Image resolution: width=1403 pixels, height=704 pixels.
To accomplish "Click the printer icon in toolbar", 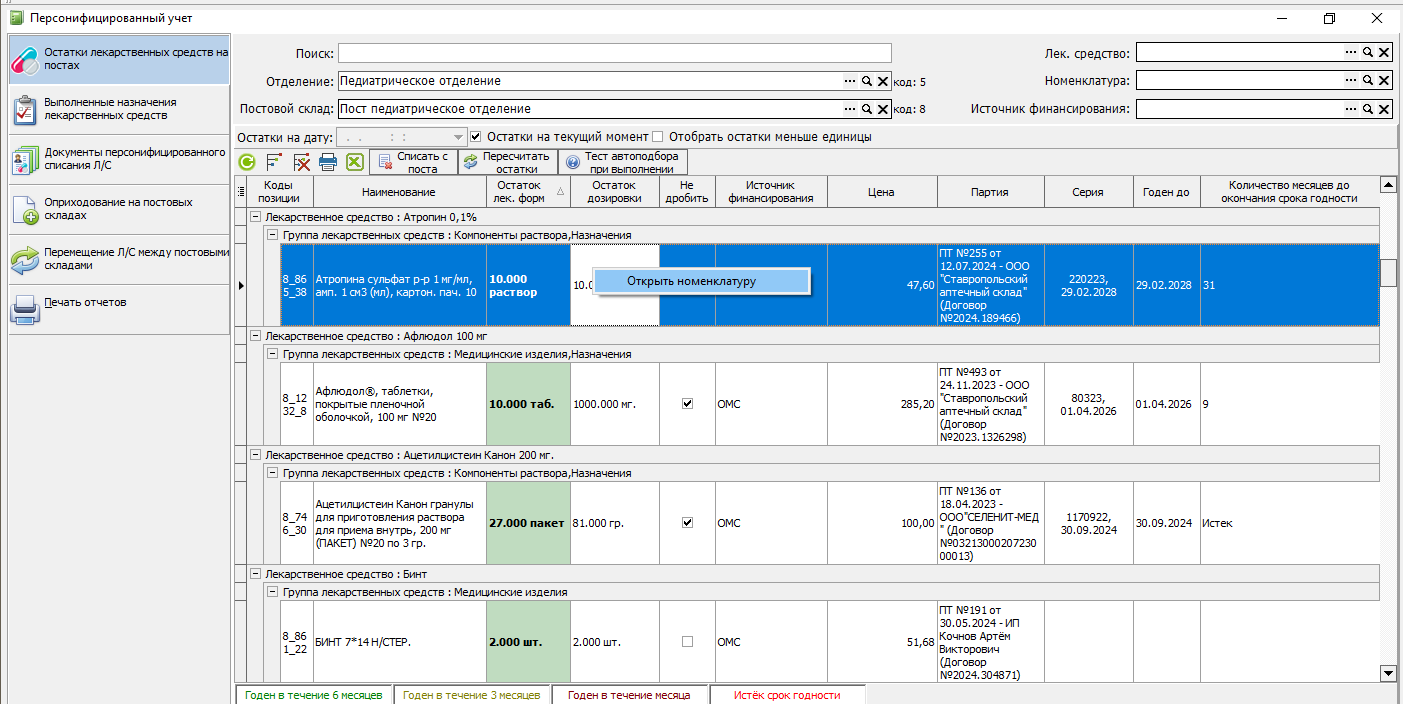I will [x=328, y=162].
